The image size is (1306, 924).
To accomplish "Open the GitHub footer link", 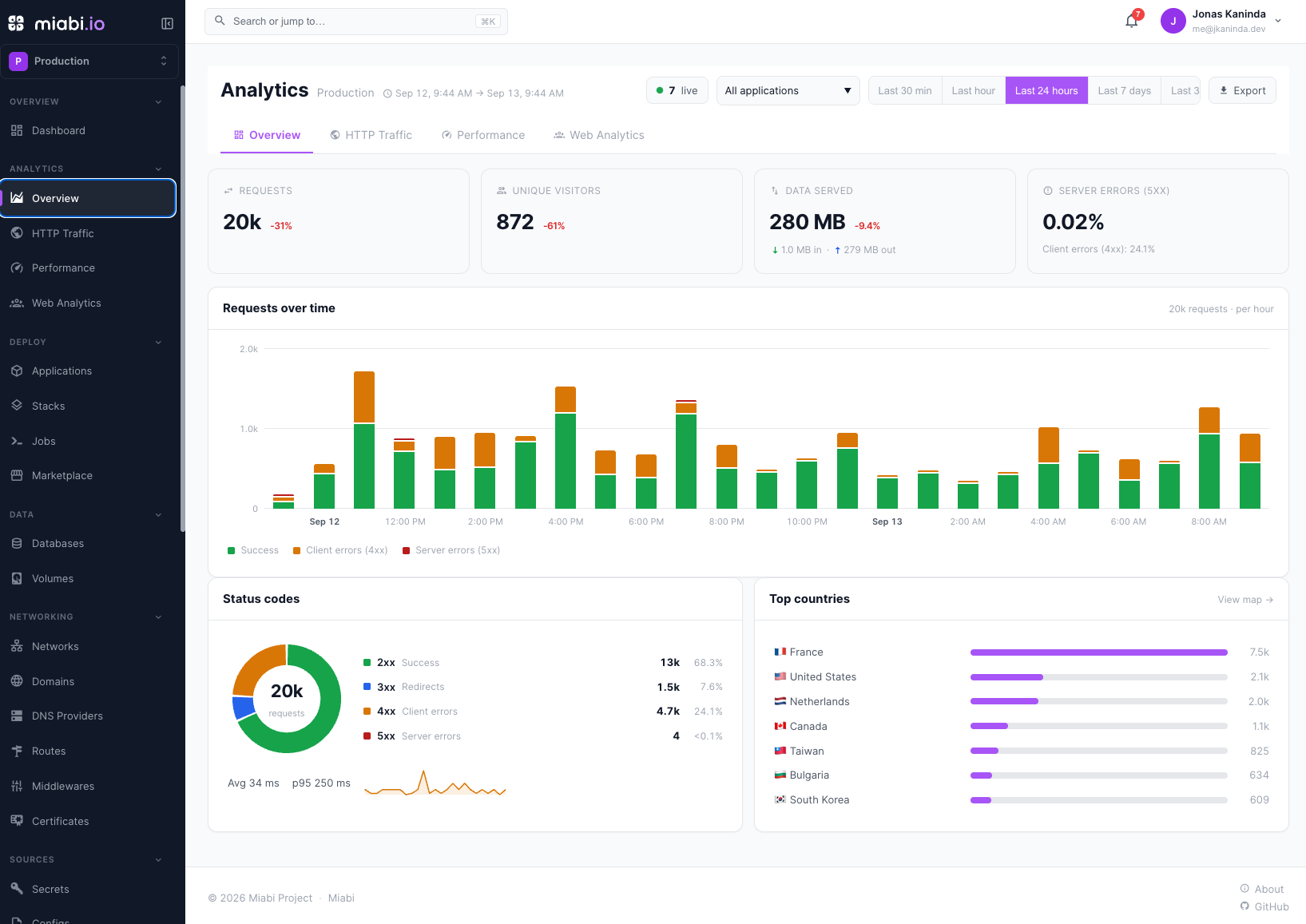I will pos(1264,906).
